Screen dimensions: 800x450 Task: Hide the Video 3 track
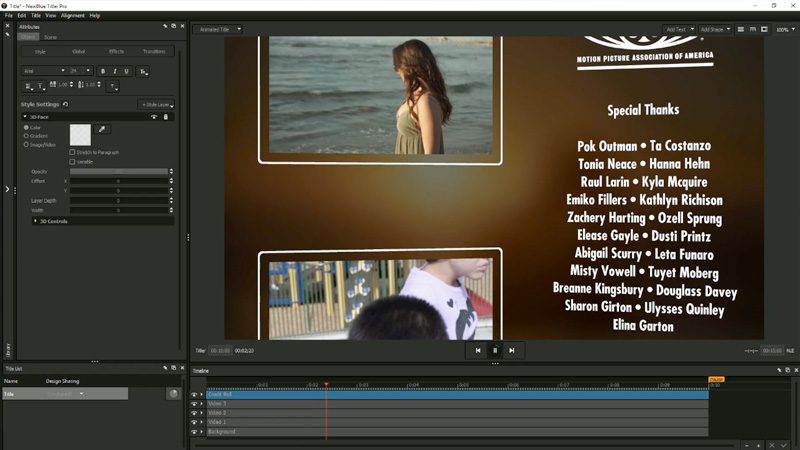tap(194, 404)
